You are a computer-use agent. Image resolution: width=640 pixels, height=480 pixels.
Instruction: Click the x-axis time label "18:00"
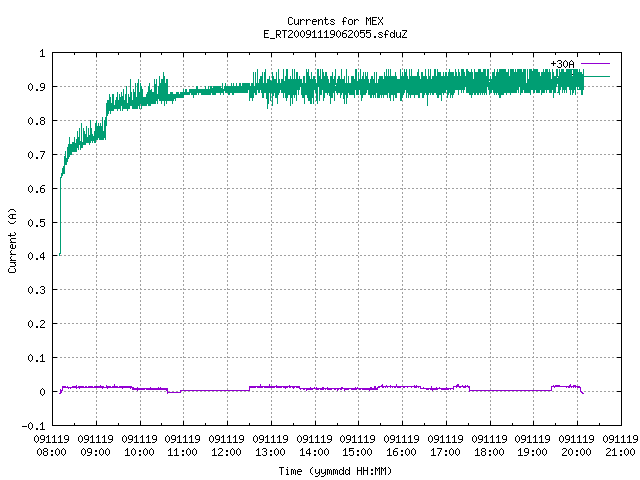(489, 452)
